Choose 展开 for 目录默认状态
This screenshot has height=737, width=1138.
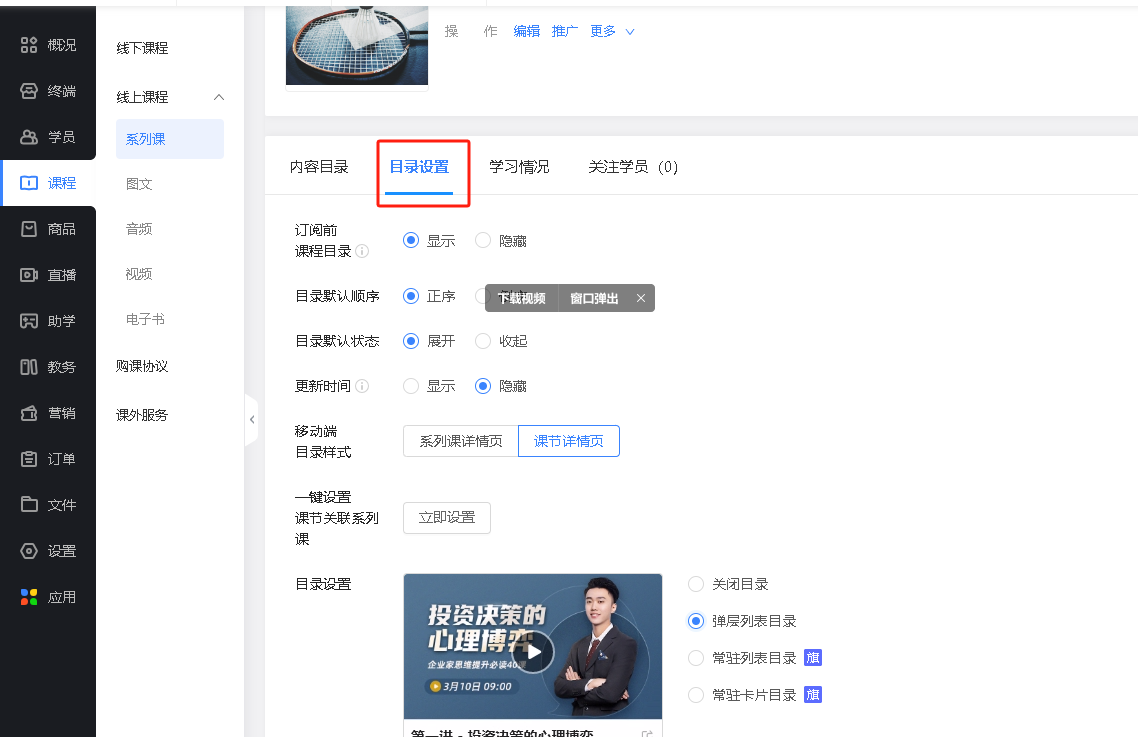[411, 341]
